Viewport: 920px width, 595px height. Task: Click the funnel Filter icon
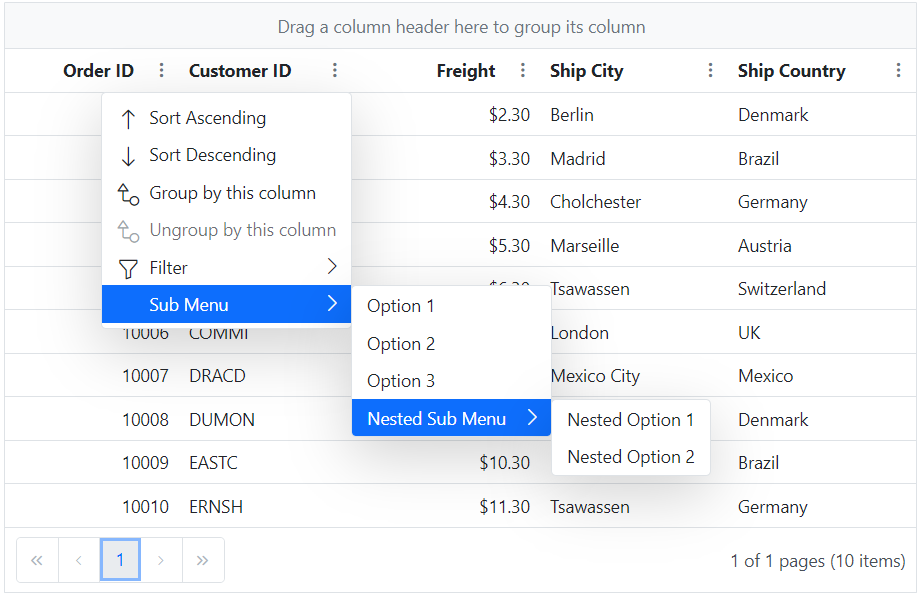point(128,269)
